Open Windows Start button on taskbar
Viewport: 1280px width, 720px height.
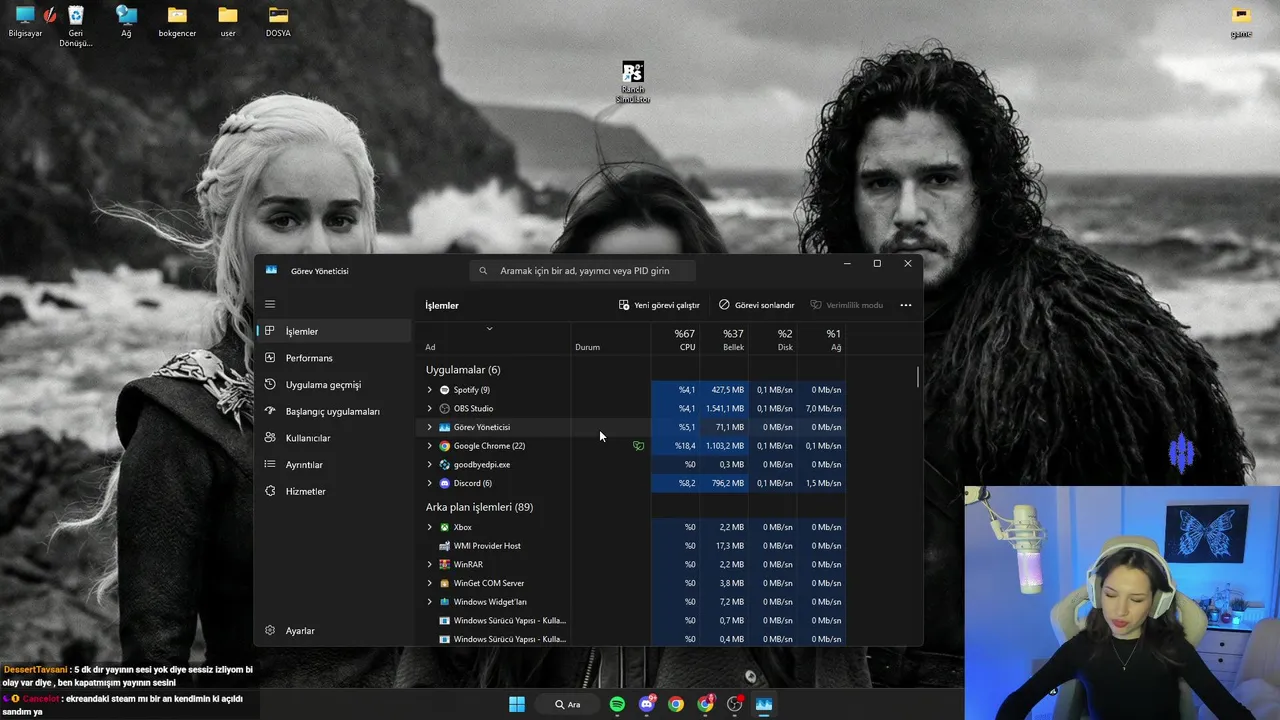coord(517,704)
